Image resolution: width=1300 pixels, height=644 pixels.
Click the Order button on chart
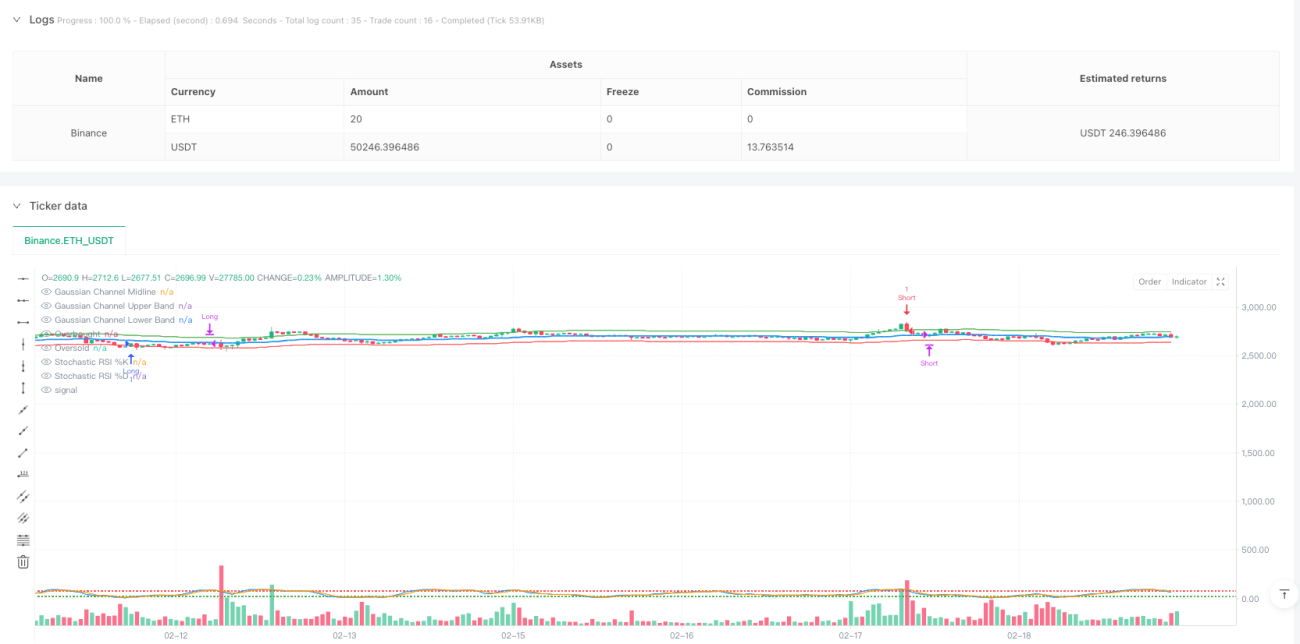coord(1150,282)
